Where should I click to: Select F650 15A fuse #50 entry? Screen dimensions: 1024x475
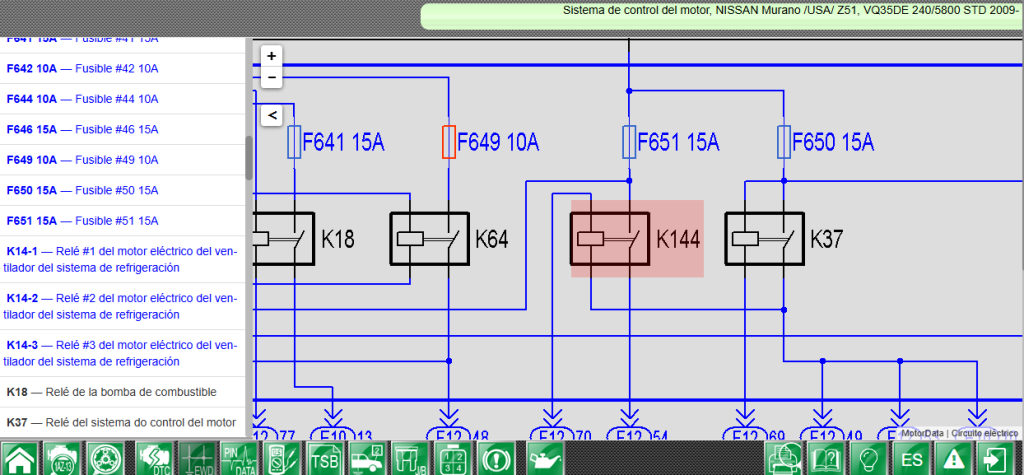point(123,190)
